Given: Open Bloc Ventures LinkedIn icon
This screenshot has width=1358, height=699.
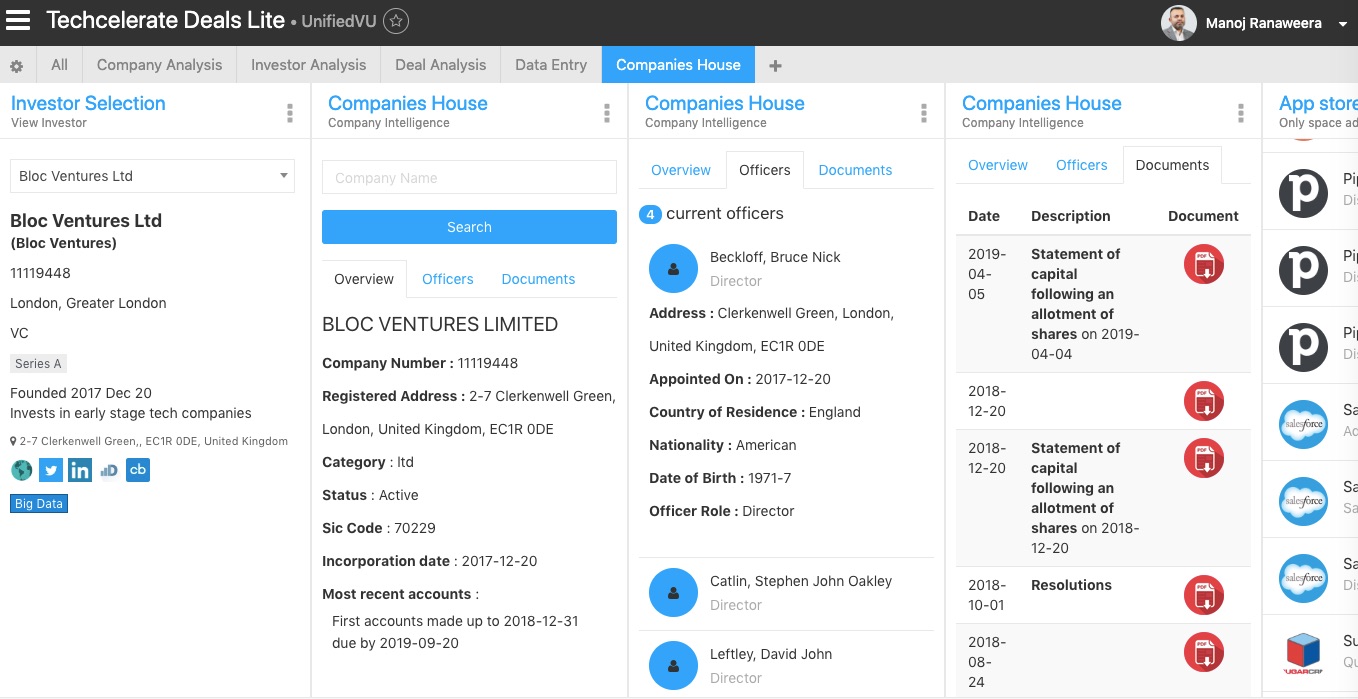Looking at the screenshot, I should [x=80, y=470].
